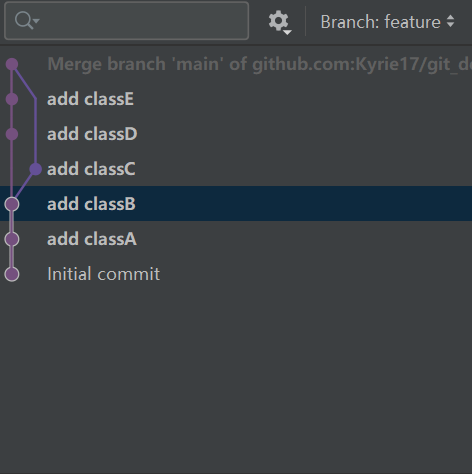
Task: Open the Branch: feature dropdown
Action: click(387, 22)
